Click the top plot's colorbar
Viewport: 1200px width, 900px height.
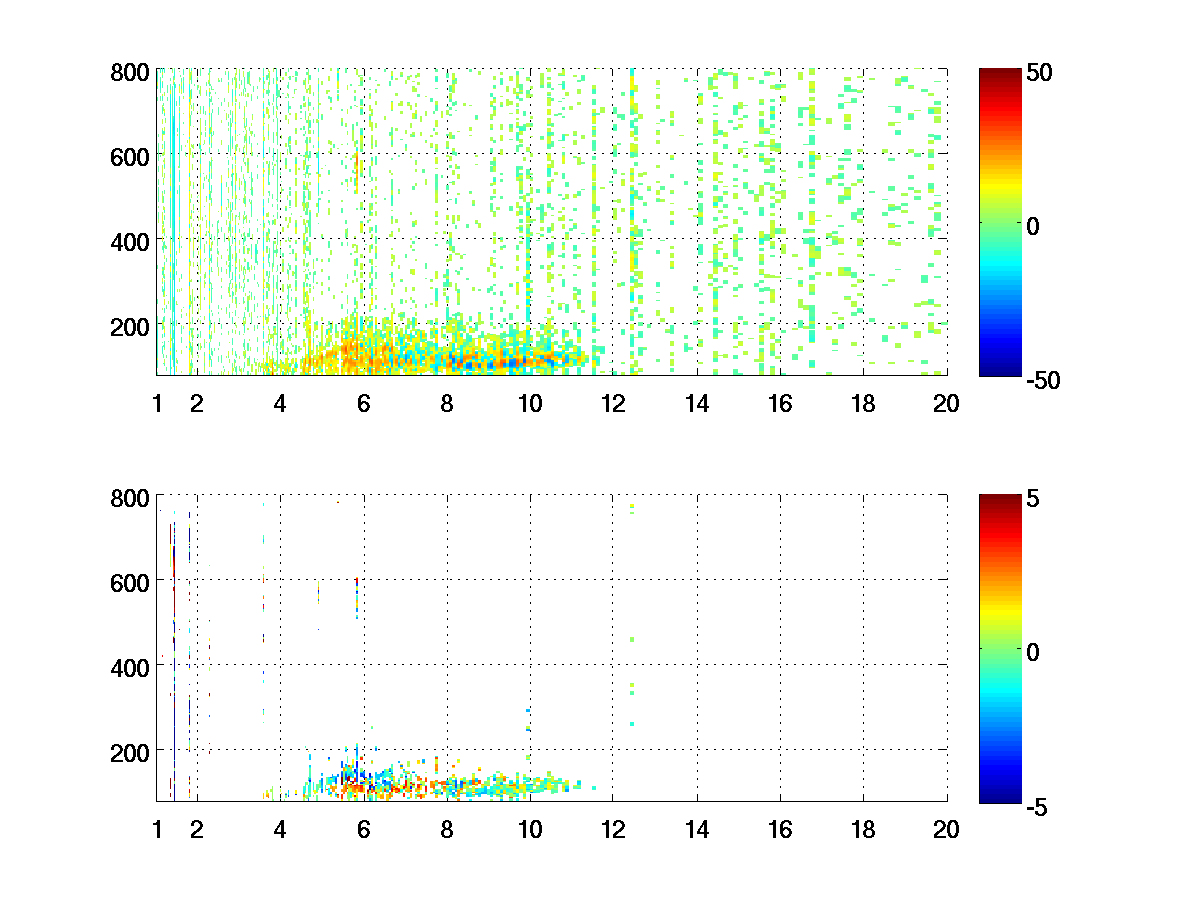tap(999, 222)
